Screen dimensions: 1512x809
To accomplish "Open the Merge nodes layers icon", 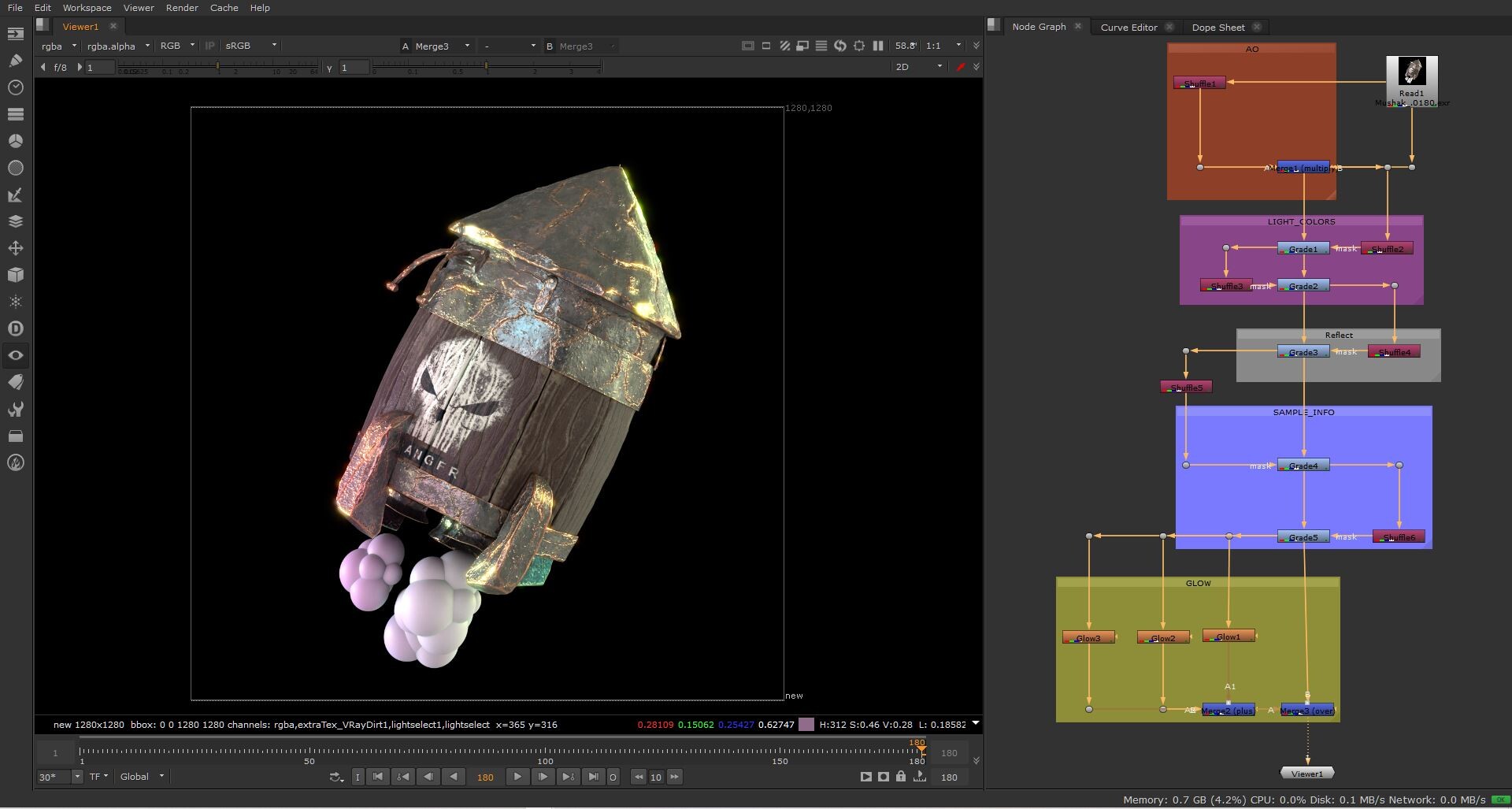I will pos(15,221).
